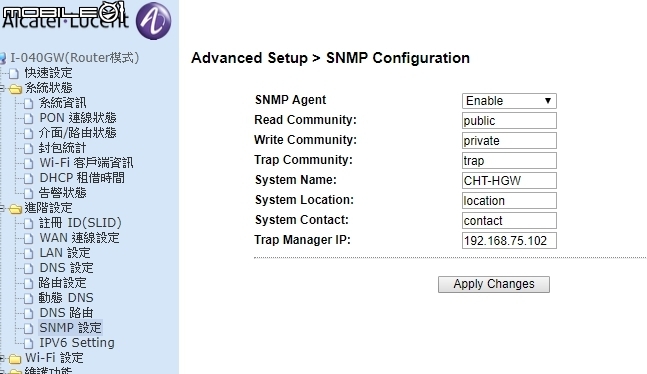This screenshot has width=647, height=374.
Task: Click the Wi-Fi 設定 folder icon
Action: pos(15,359)
